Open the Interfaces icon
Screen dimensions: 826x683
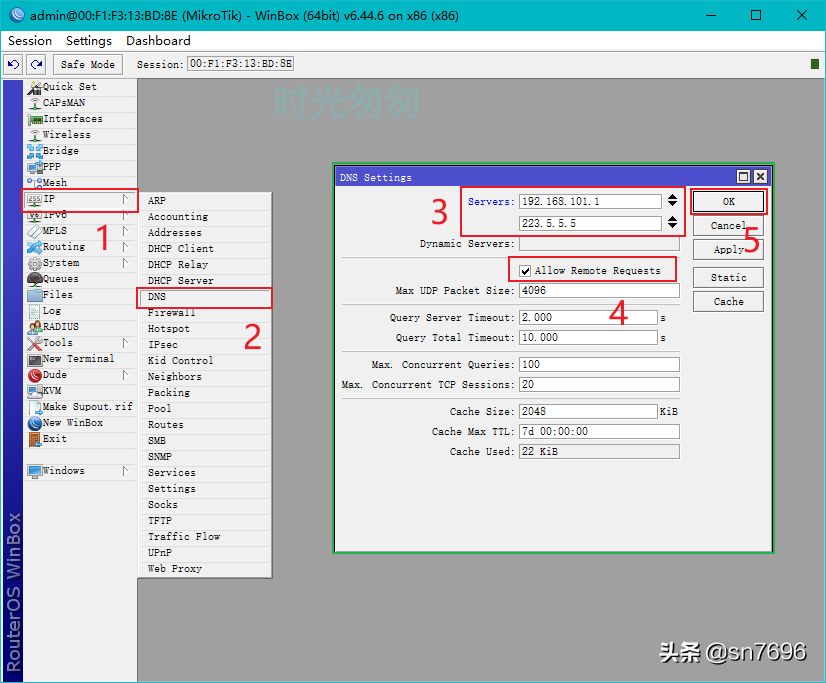coord(35,119)
